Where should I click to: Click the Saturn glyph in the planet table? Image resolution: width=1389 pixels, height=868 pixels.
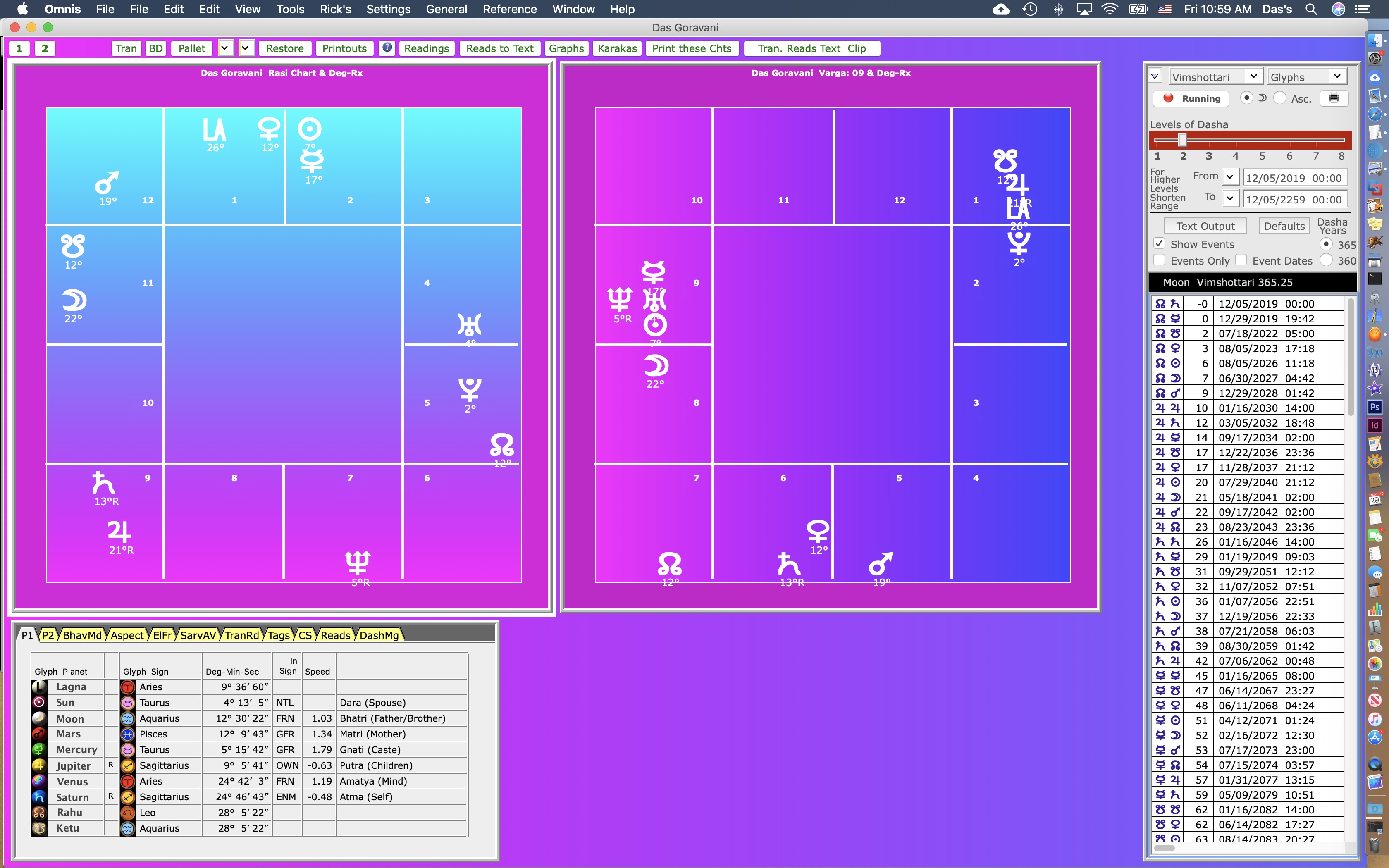[39, 797]
